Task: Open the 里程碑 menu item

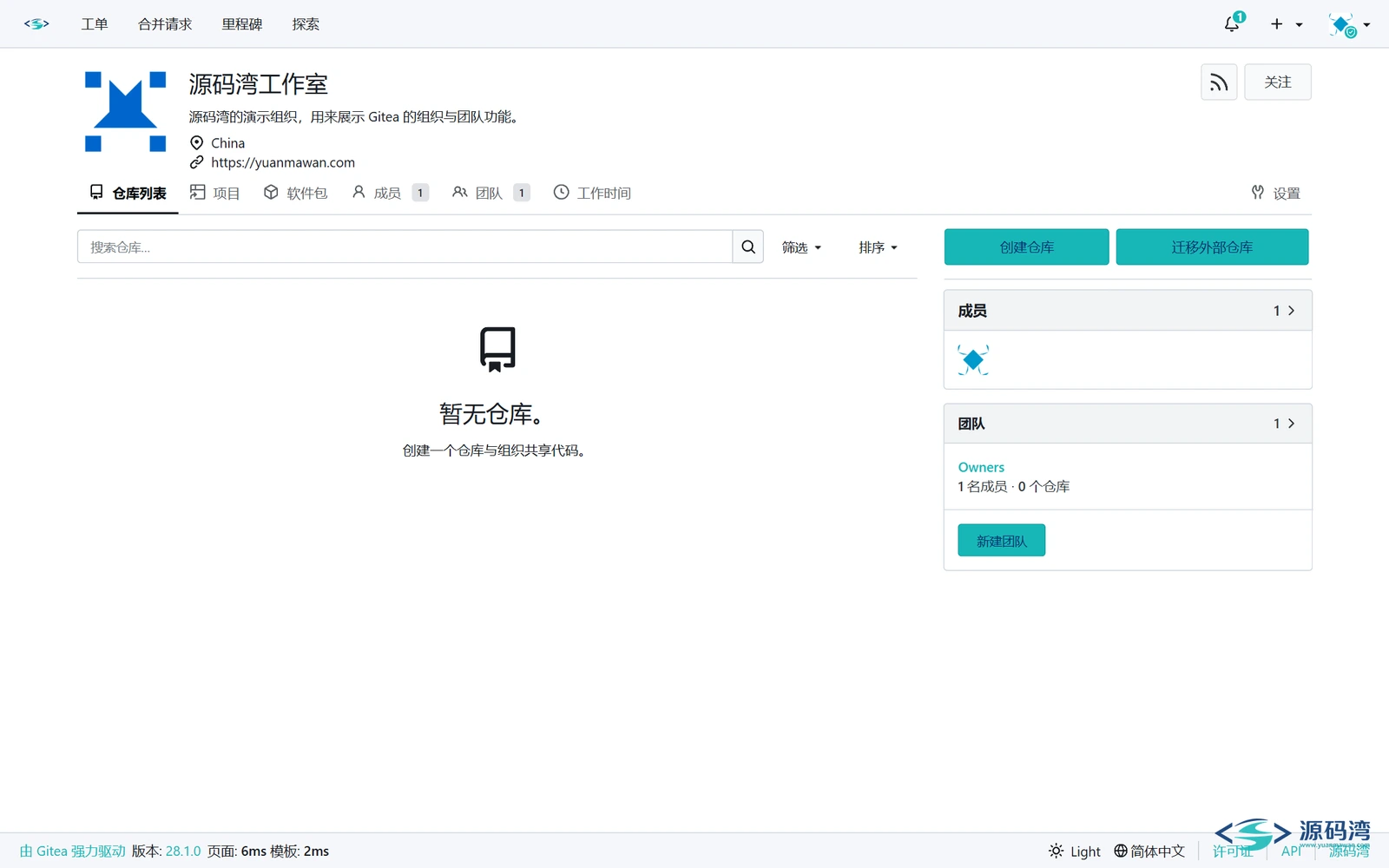Action: tap(241, 24)
